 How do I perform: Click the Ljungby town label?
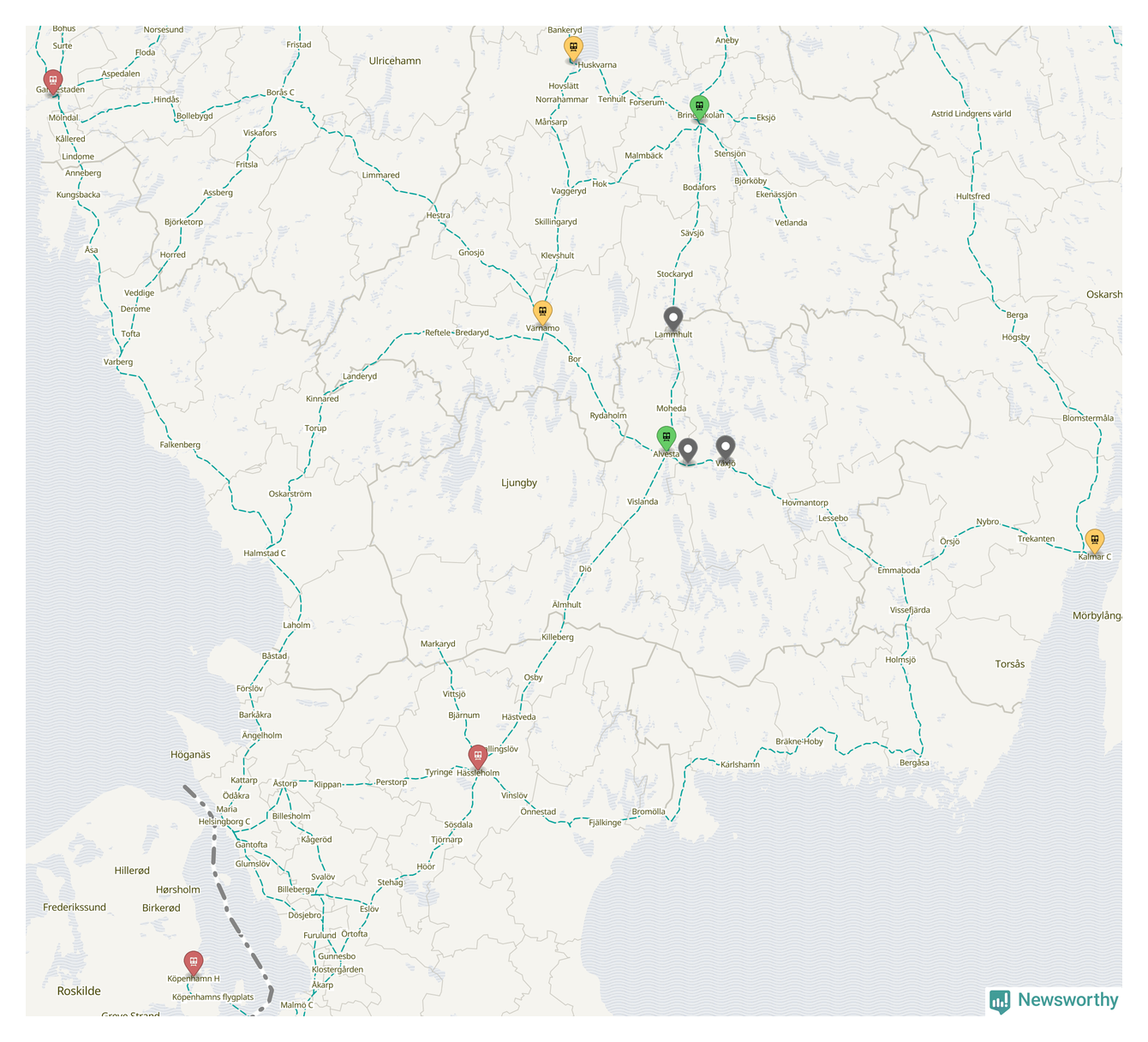[519, 483]
